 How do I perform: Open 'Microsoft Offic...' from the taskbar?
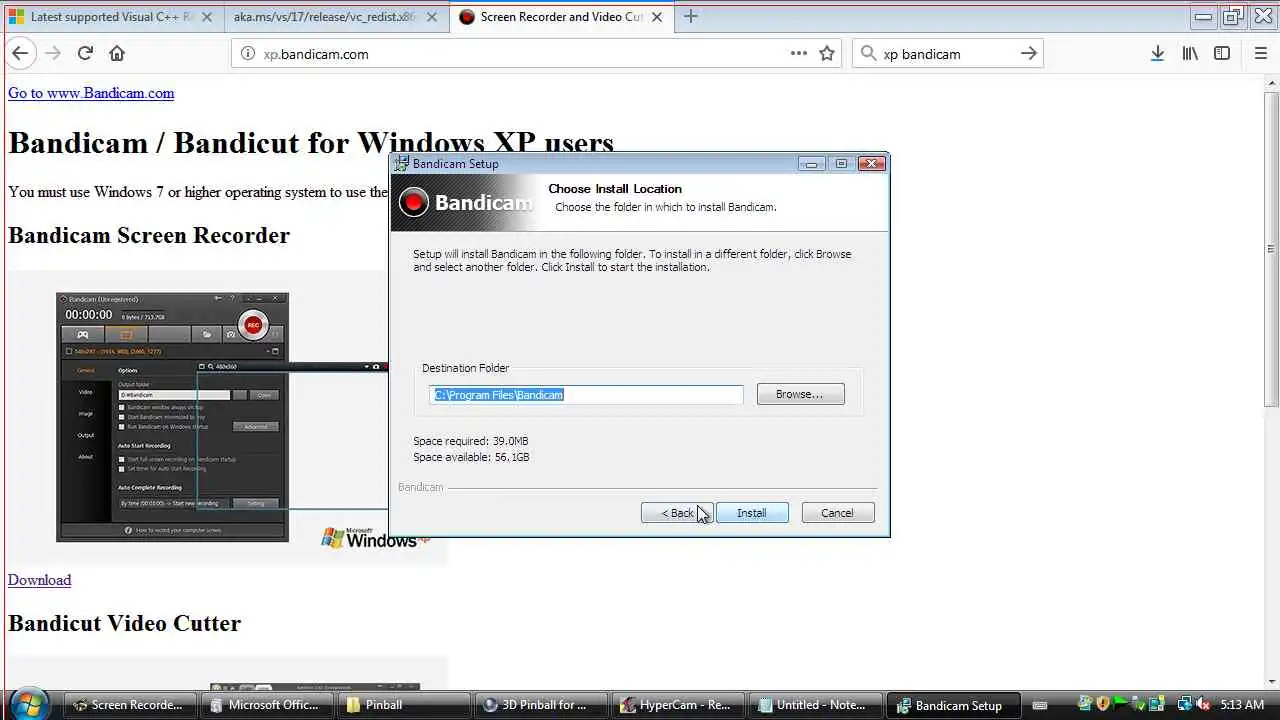[x=265, y=705]
